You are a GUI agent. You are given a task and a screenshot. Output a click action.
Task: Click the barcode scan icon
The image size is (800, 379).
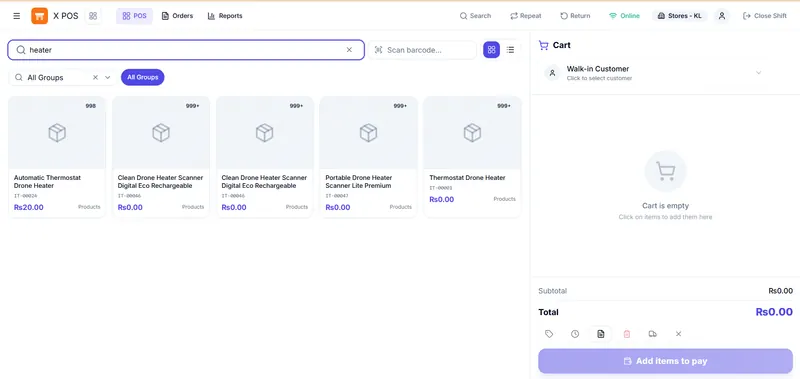(x=378, y=50)
